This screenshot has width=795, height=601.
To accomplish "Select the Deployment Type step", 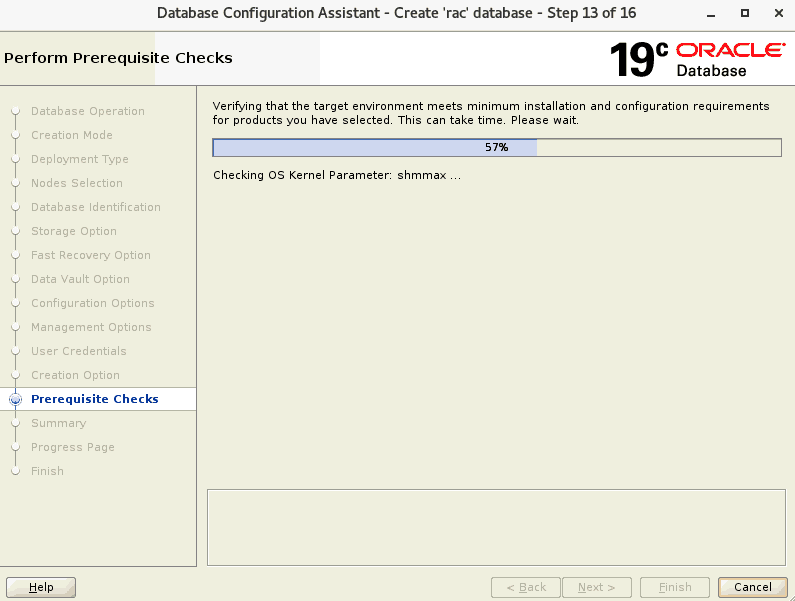I will [80, 159].
